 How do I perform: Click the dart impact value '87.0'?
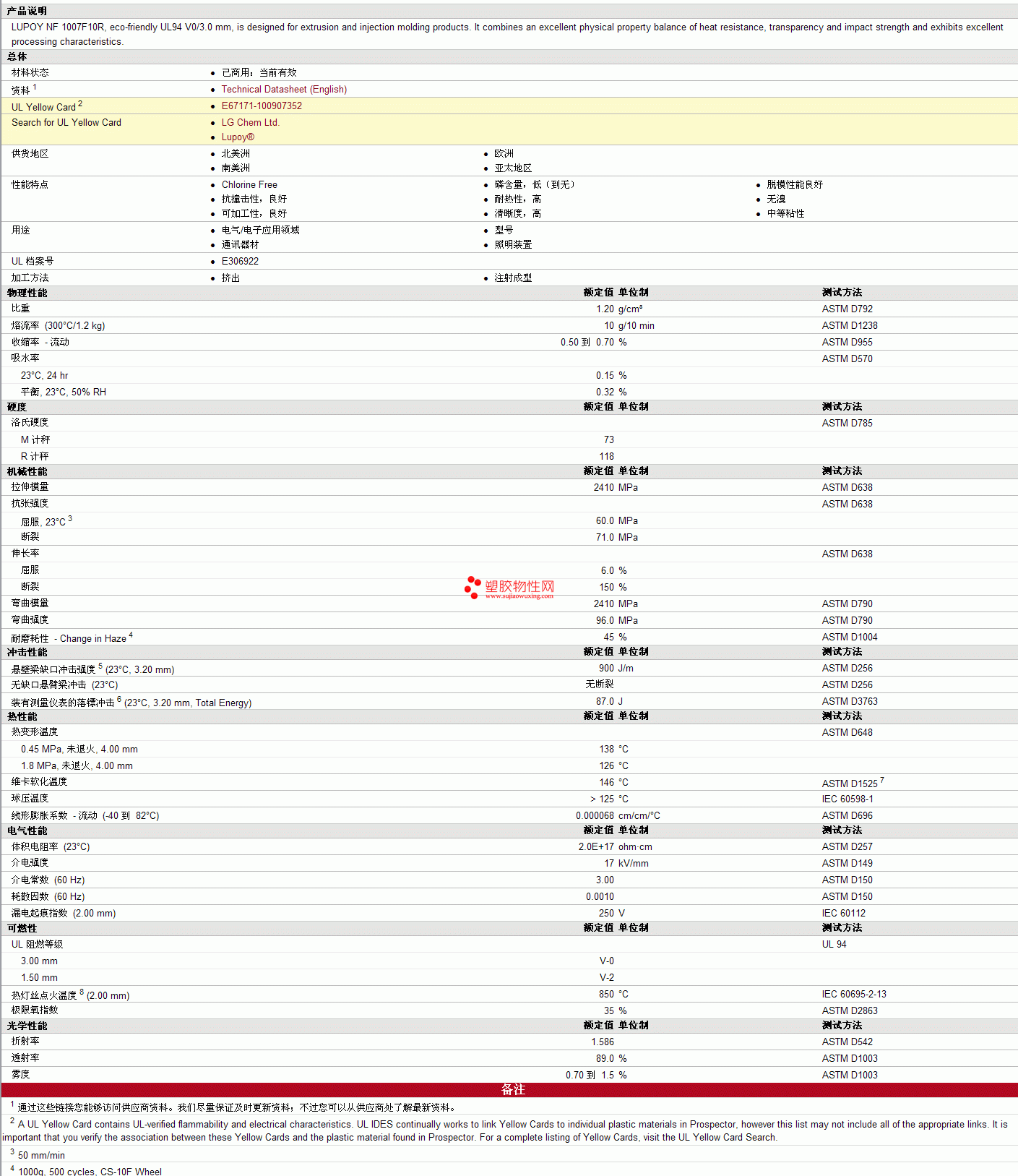[x=605, y=702]
